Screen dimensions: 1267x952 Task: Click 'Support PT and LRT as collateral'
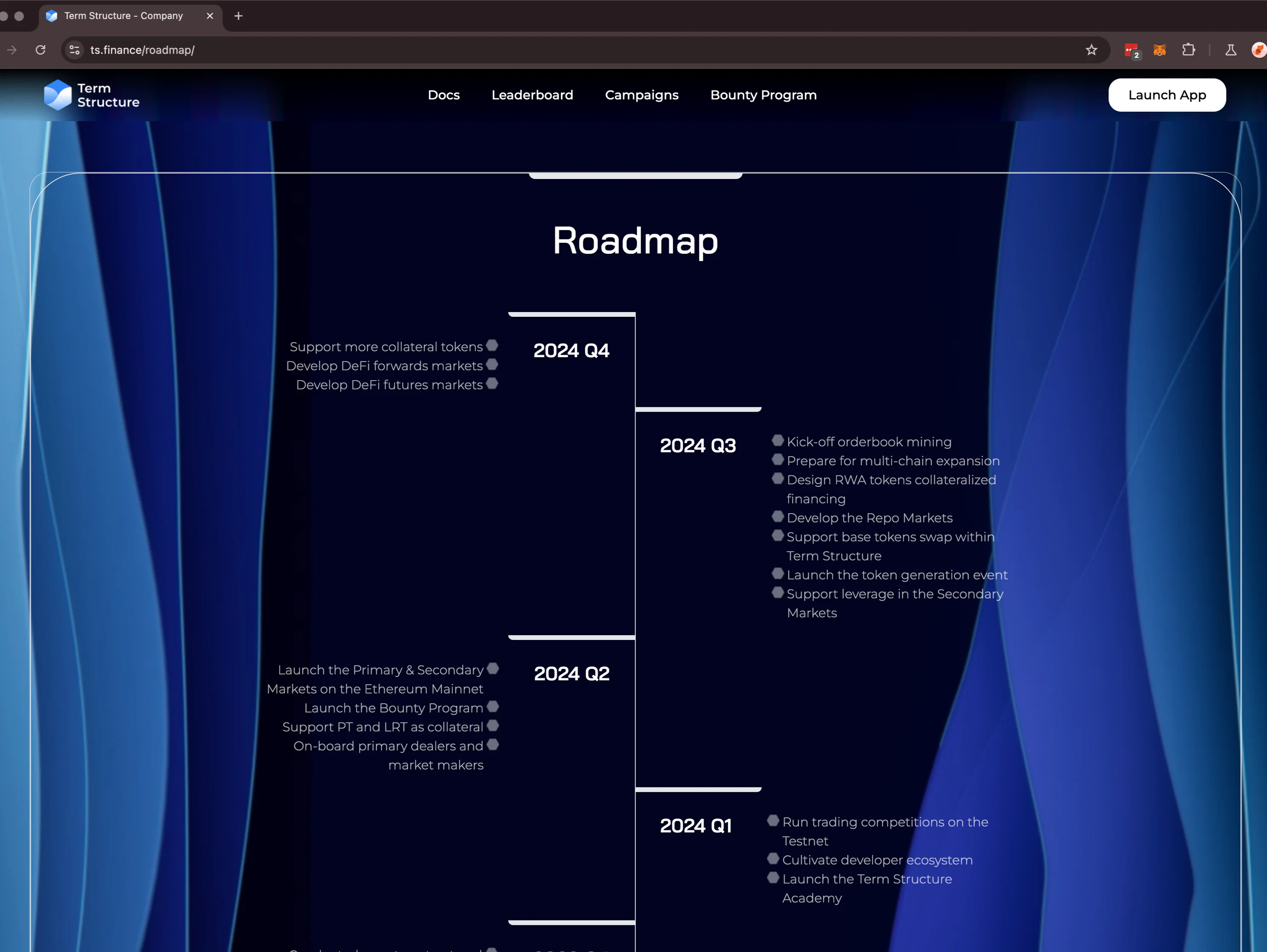pyautogui.click(x=383, y=727)
